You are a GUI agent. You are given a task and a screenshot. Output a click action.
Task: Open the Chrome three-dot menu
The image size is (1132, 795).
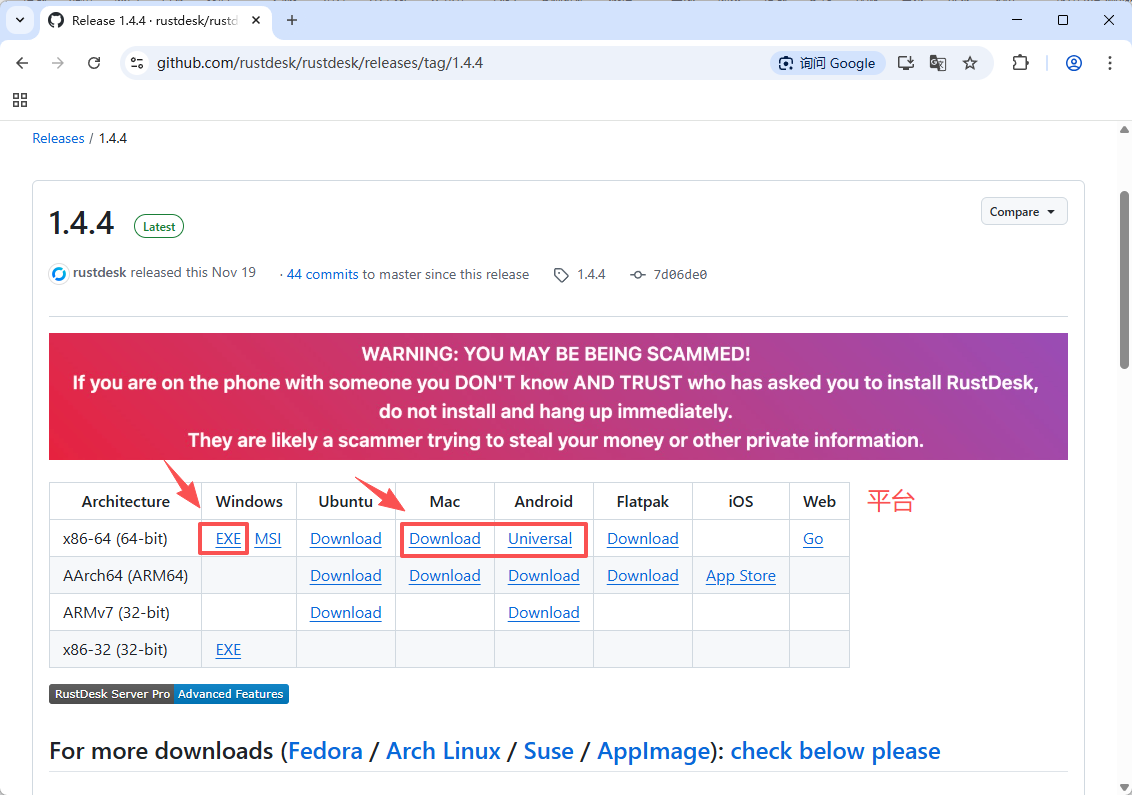pos(1109,62)
